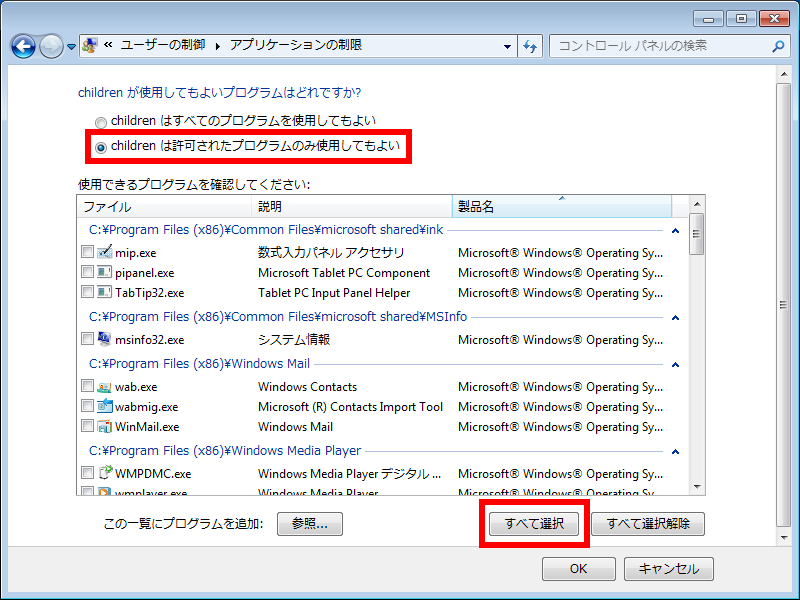Select the Tablet PC Input Panel Helper description
The height and width of the screenshot is (600, 800).
(334, 293)
